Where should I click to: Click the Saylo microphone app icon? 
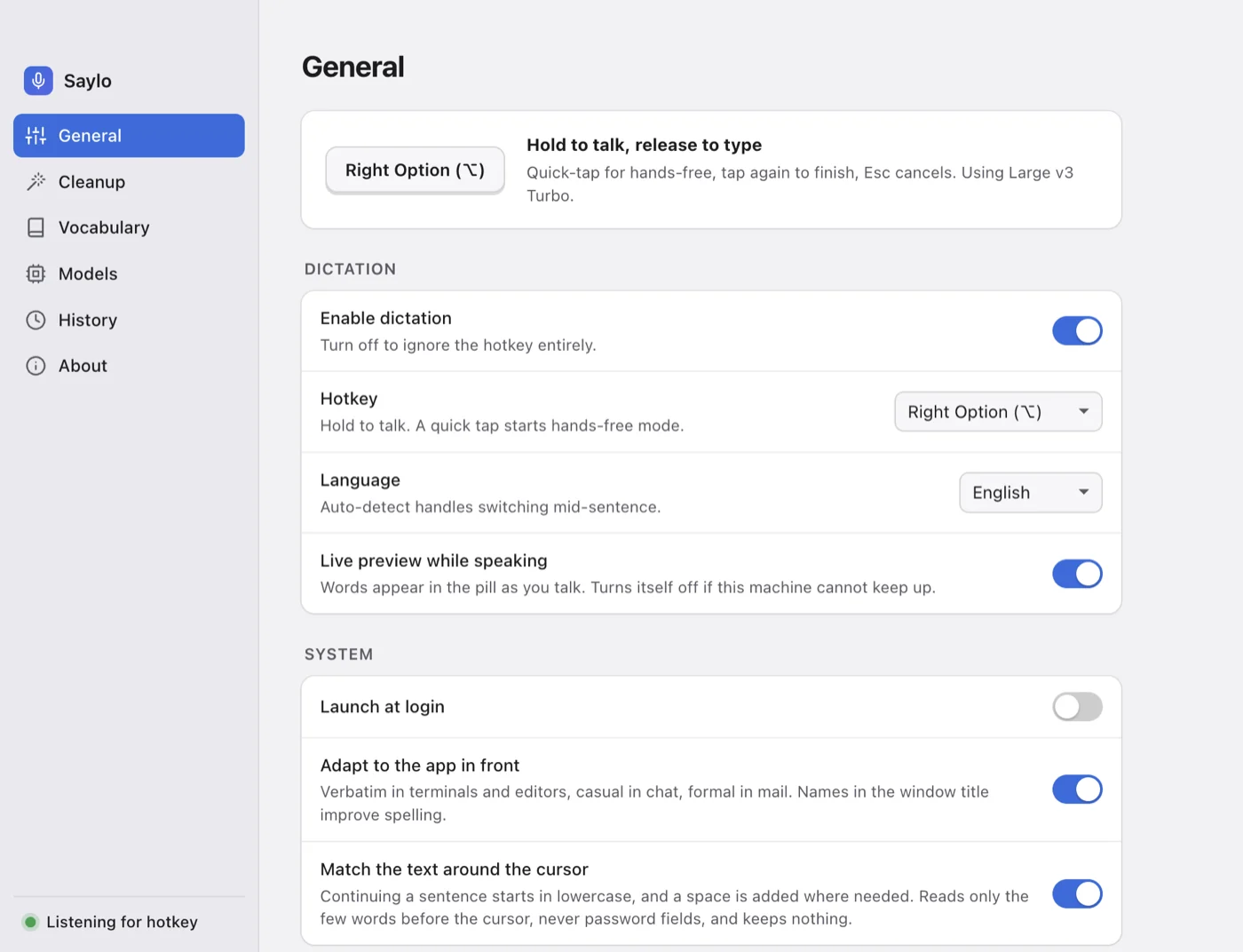pyautogui.click(x=38, y=81)
